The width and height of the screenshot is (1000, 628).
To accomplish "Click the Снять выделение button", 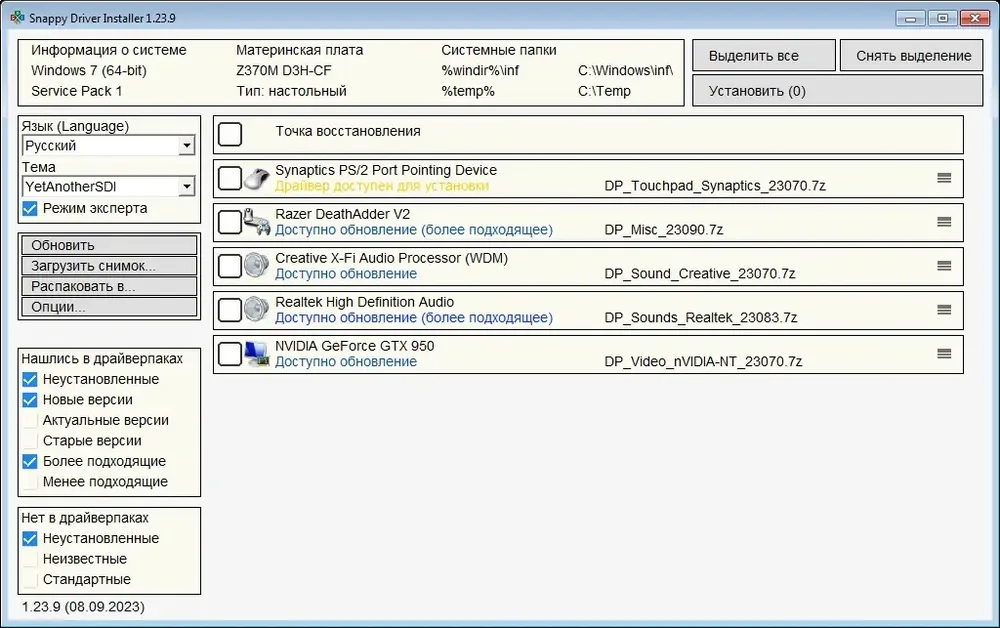I will 913,55.
